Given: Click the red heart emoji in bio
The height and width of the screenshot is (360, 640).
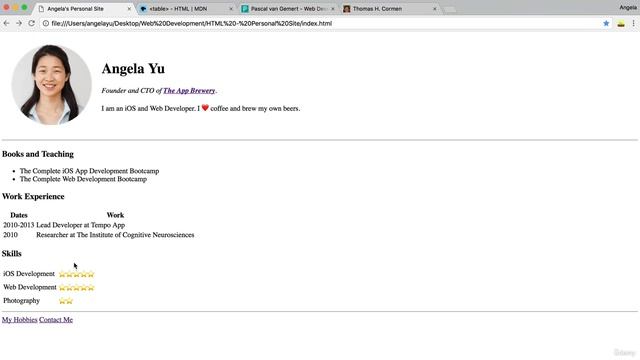Looking at the screenshot, I should (x=205, y=108).
